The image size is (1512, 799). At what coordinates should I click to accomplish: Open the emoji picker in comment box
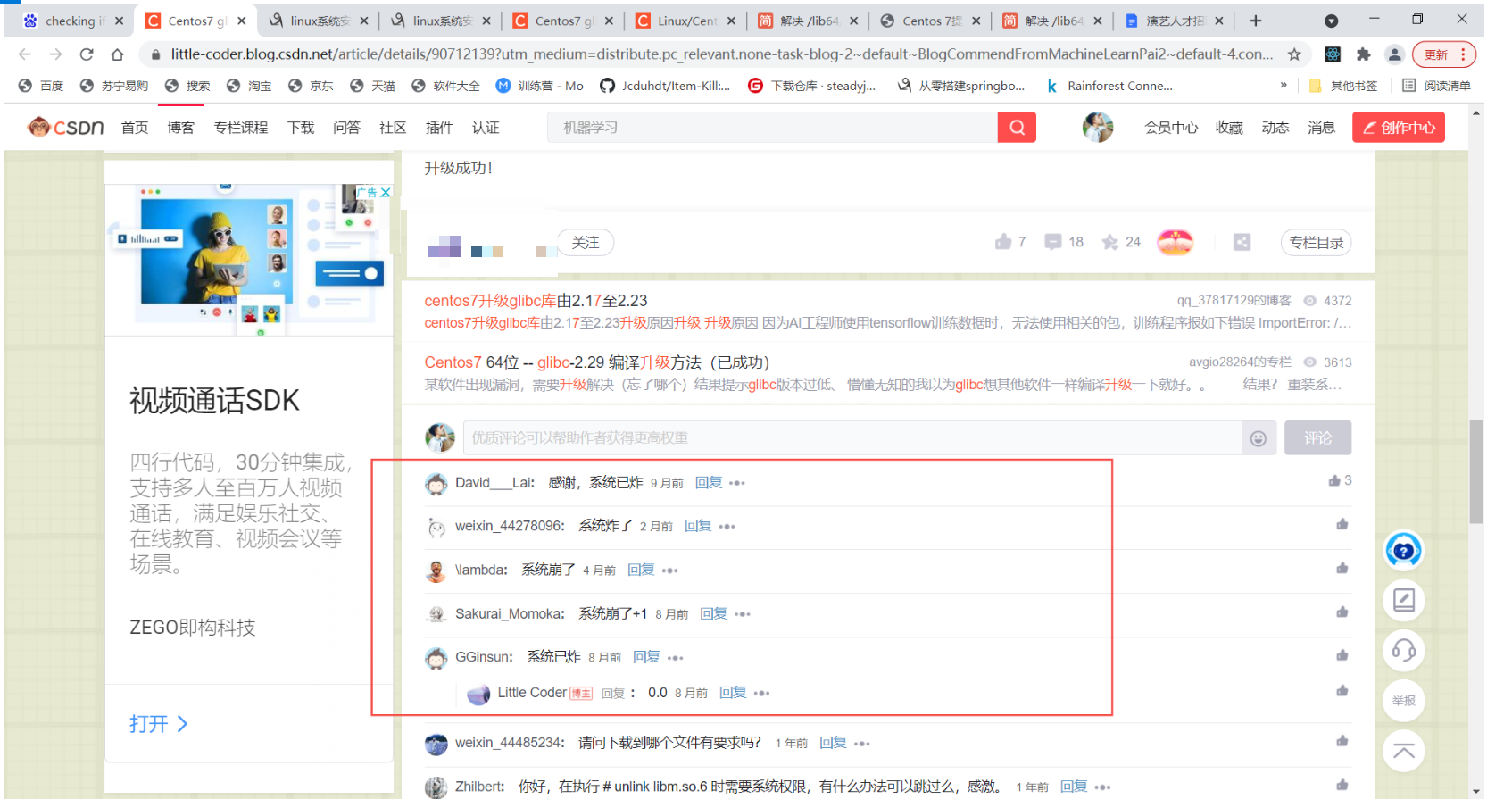[x=1259, y=438]
